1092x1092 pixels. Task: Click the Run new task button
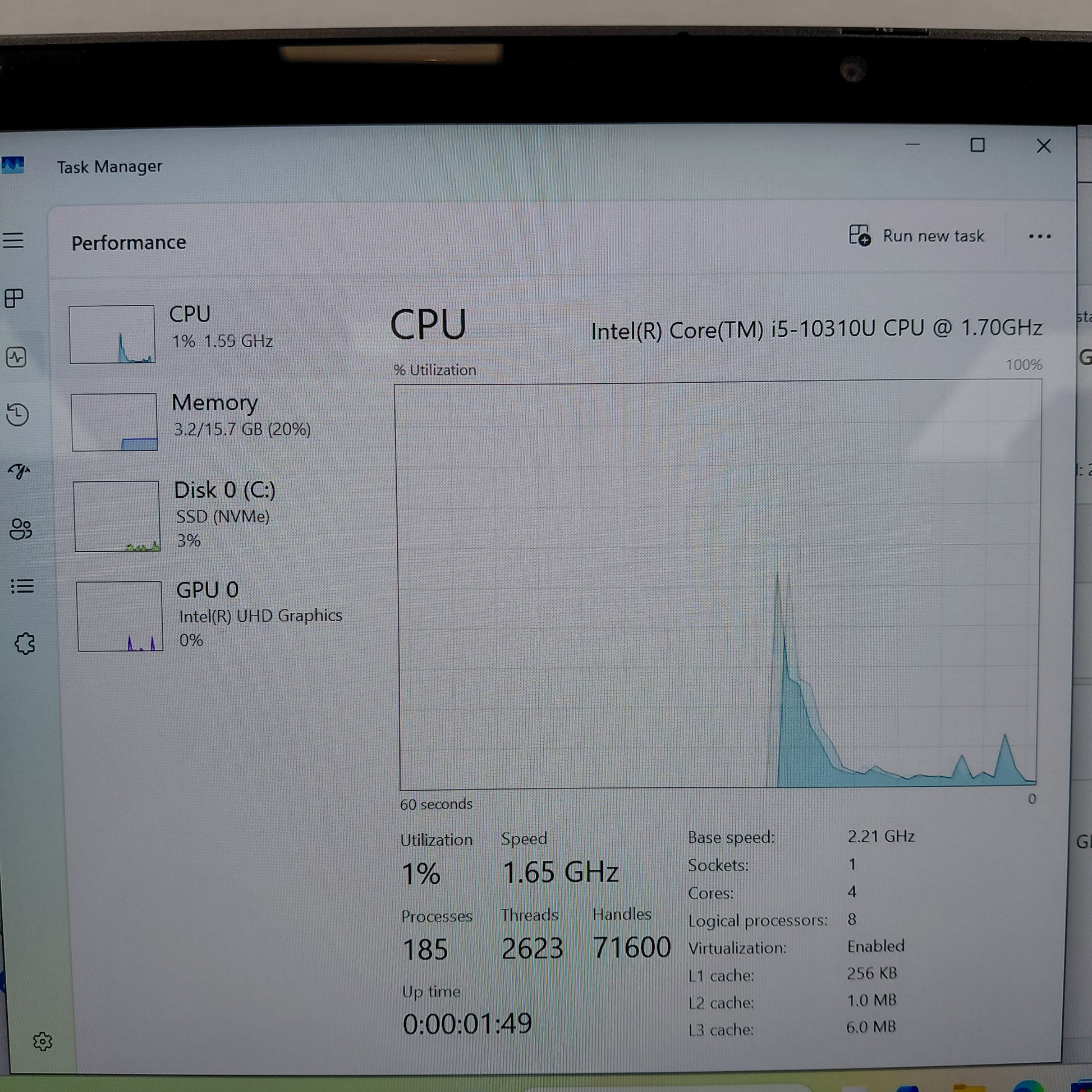click(x=917, y=236)
